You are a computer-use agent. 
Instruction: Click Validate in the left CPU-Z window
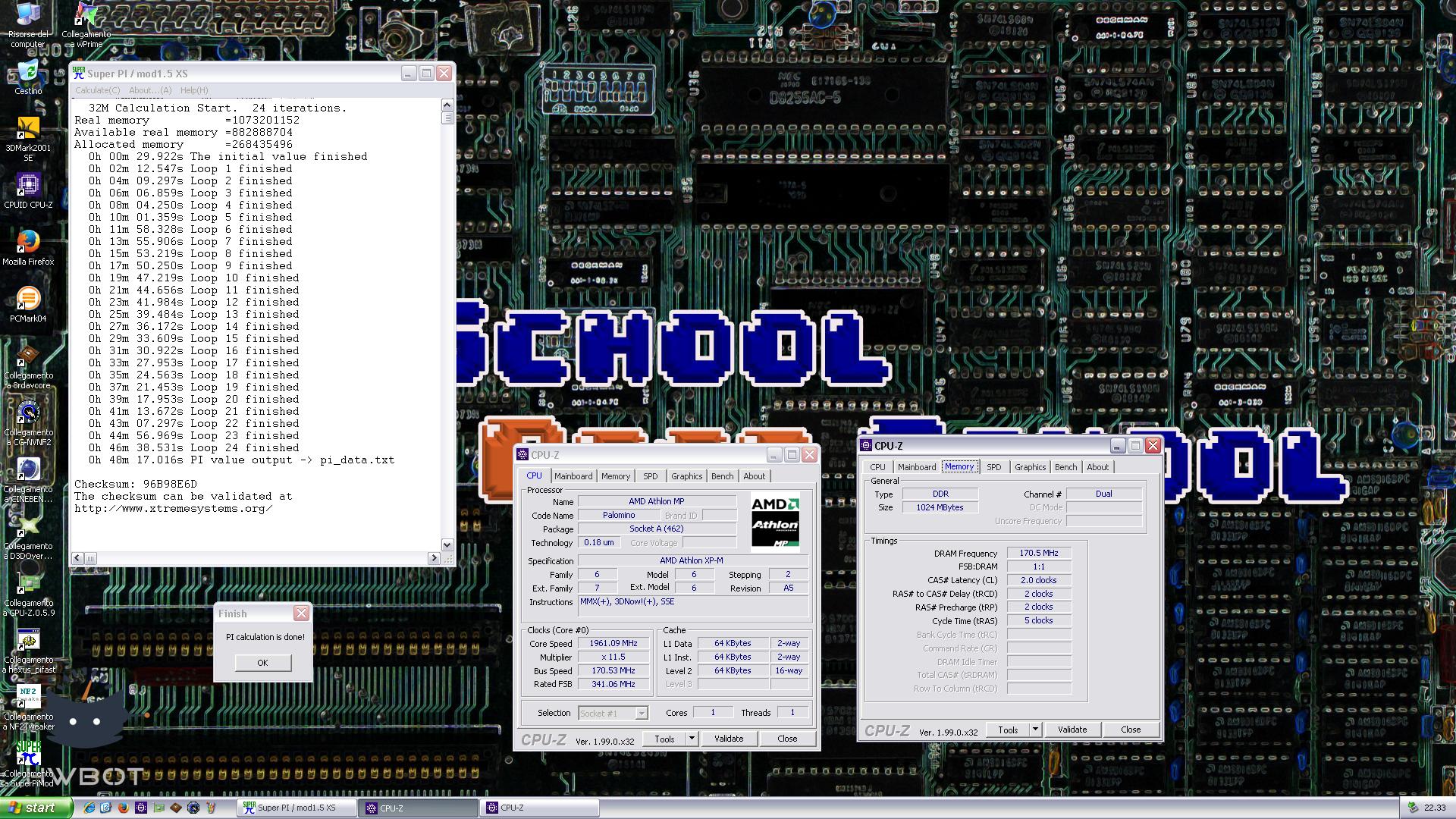point(729,739)
